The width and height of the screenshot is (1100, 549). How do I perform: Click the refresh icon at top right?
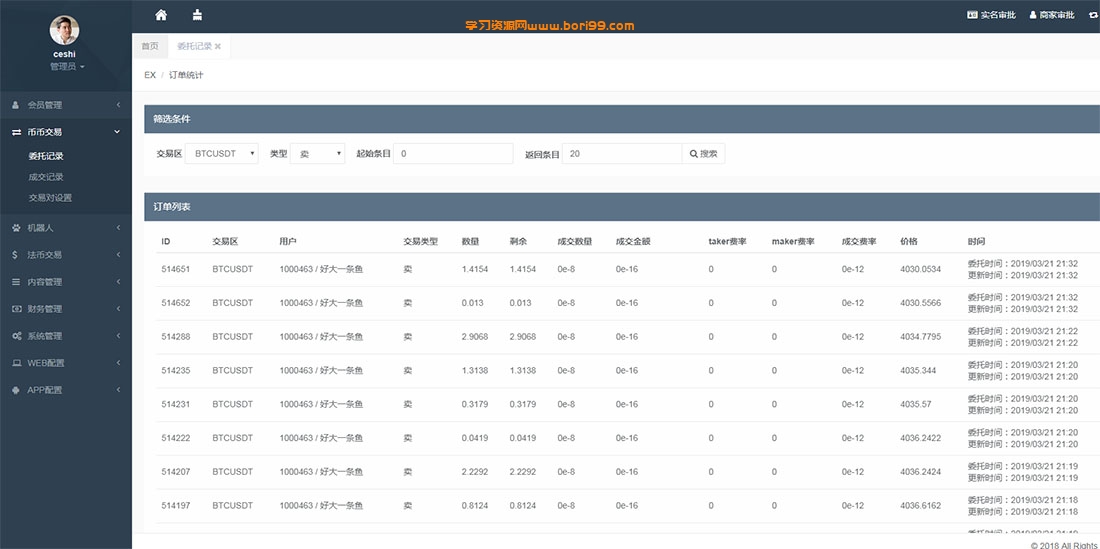[x=1094, y=15]
